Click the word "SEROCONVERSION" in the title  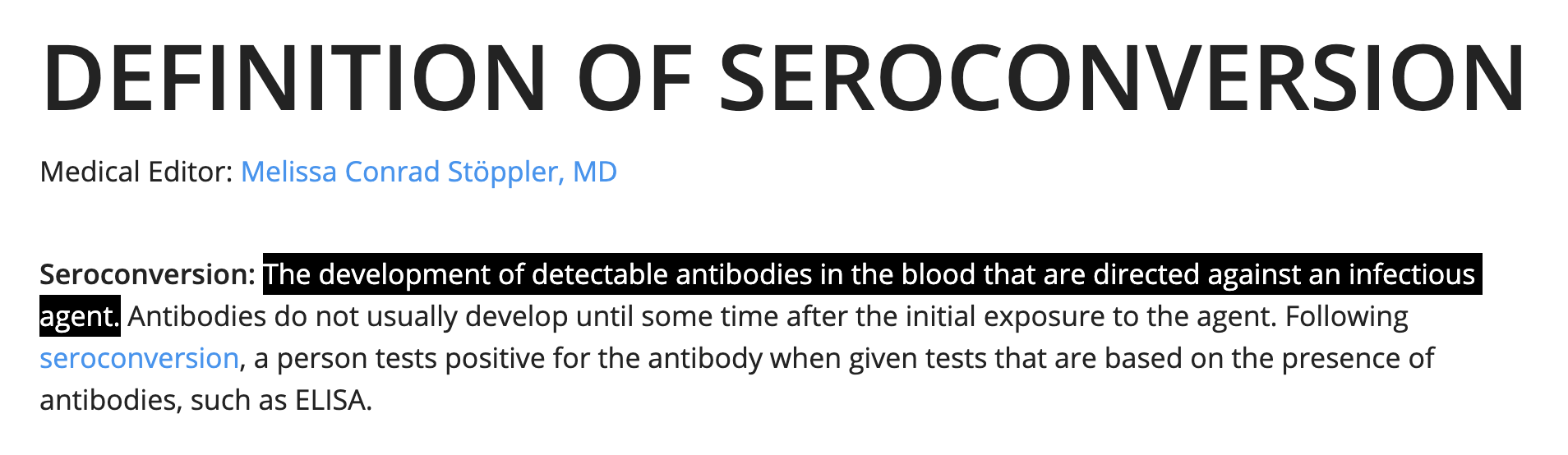pyautogui.click(x=1123, y=78)
